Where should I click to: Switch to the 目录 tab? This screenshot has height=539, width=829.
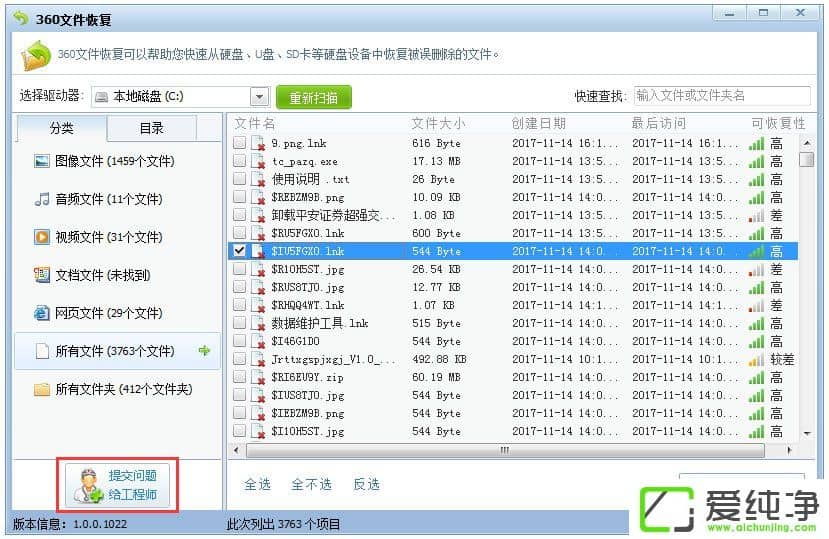151,128
